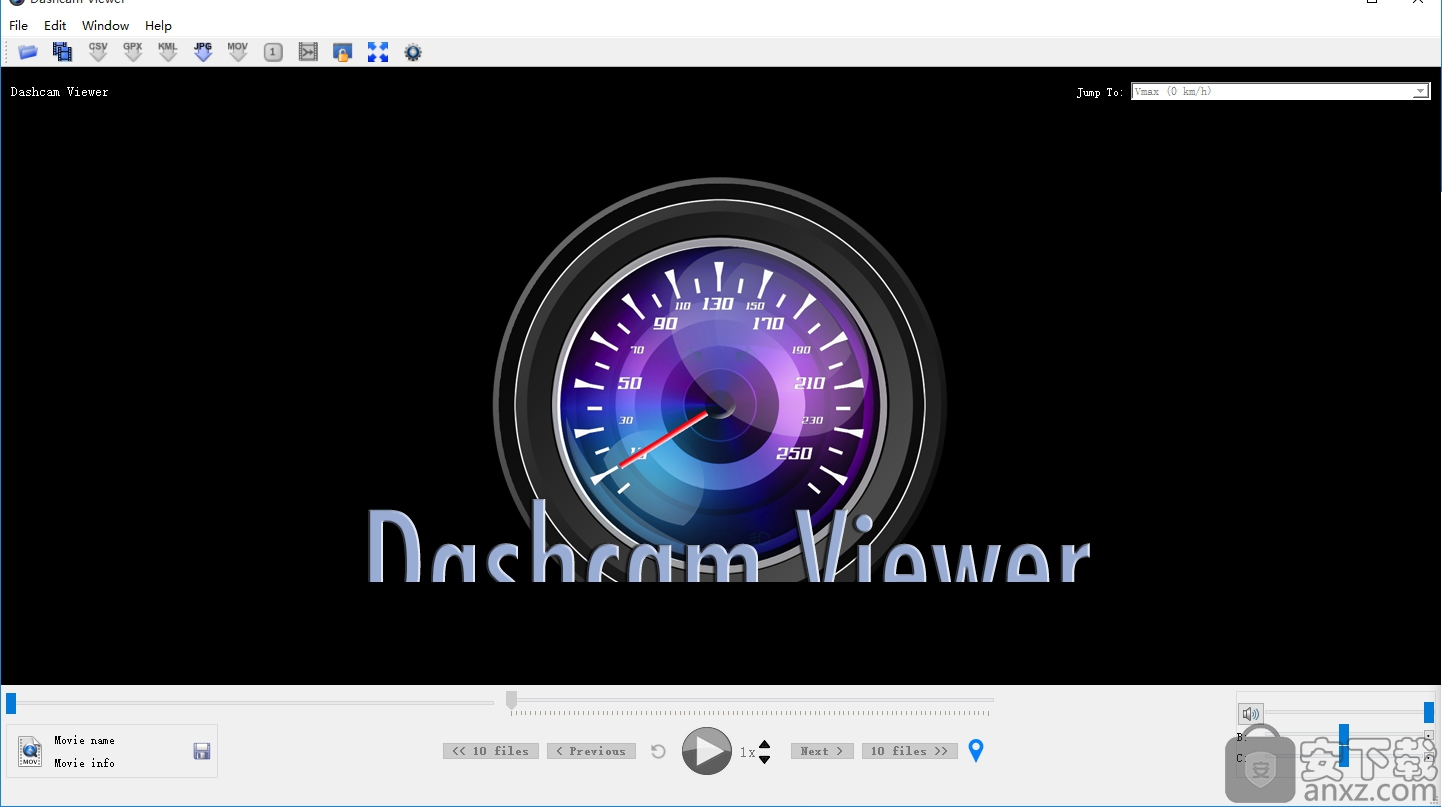Click the "Movie info" text
Screen dimensions: 1442x807
(84, 763)
